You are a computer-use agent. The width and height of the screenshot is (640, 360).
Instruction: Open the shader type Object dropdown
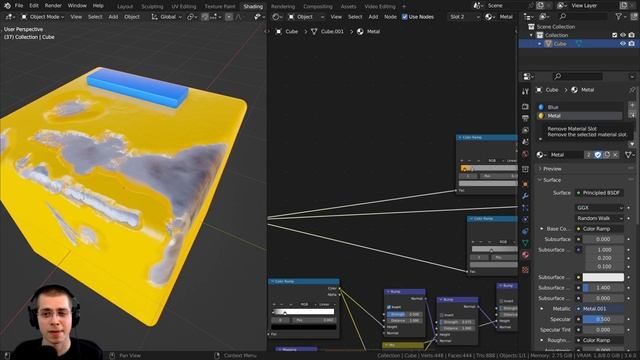306,17
